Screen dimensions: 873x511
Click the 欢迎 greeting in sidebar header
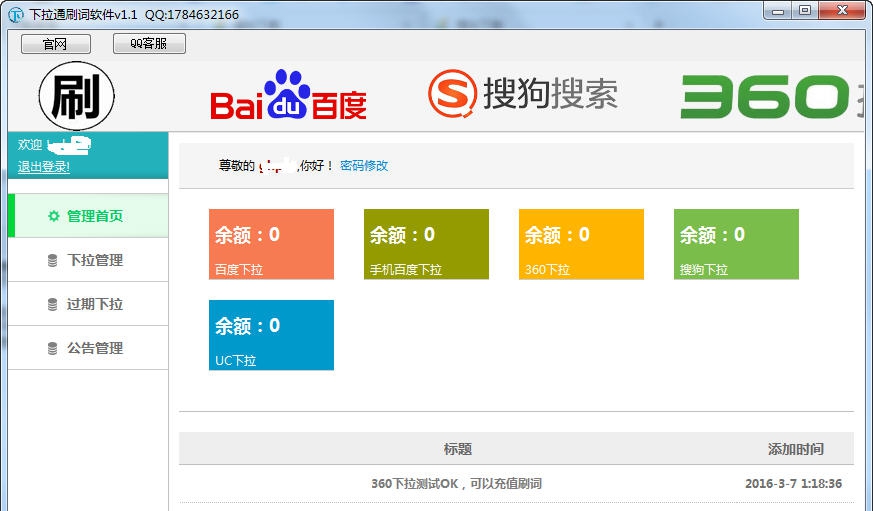[30, 145]
